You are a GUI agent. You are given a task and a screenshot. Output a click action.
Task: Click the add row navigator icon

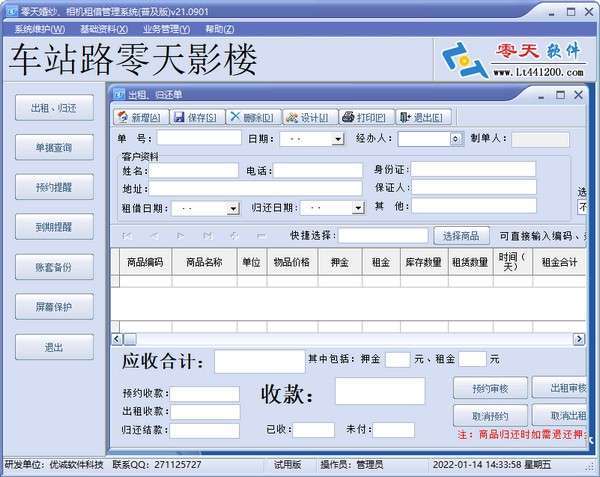[x=235, y=236]
